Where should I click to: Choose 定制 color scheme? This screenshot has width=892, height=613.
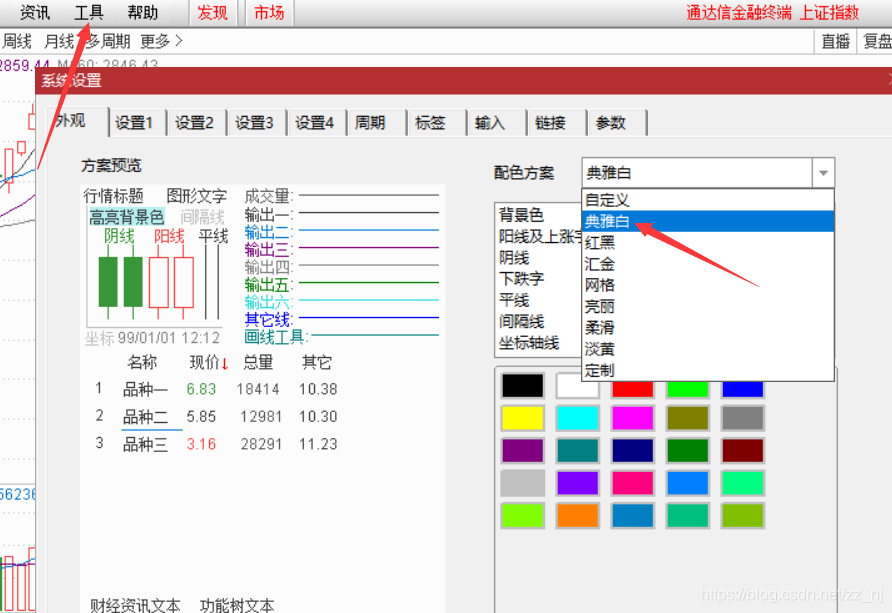[x=708, y=371]
